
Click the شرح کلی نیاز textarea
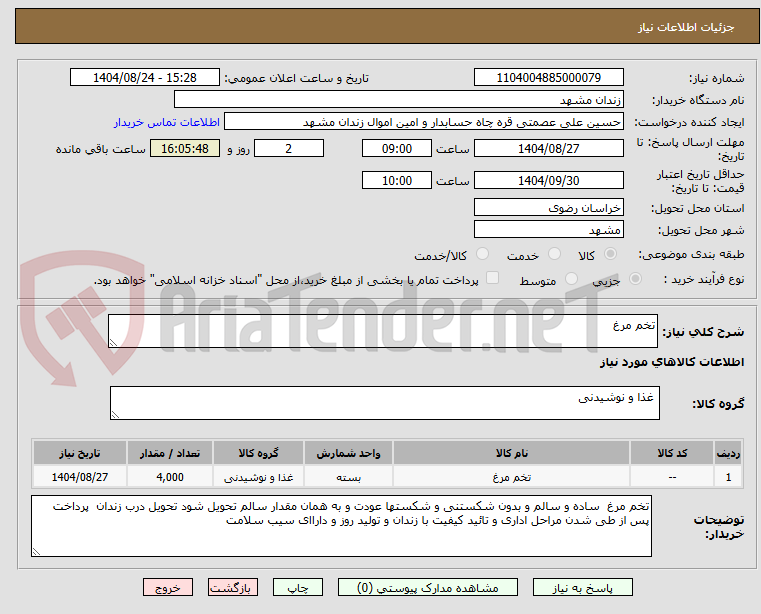383,331
